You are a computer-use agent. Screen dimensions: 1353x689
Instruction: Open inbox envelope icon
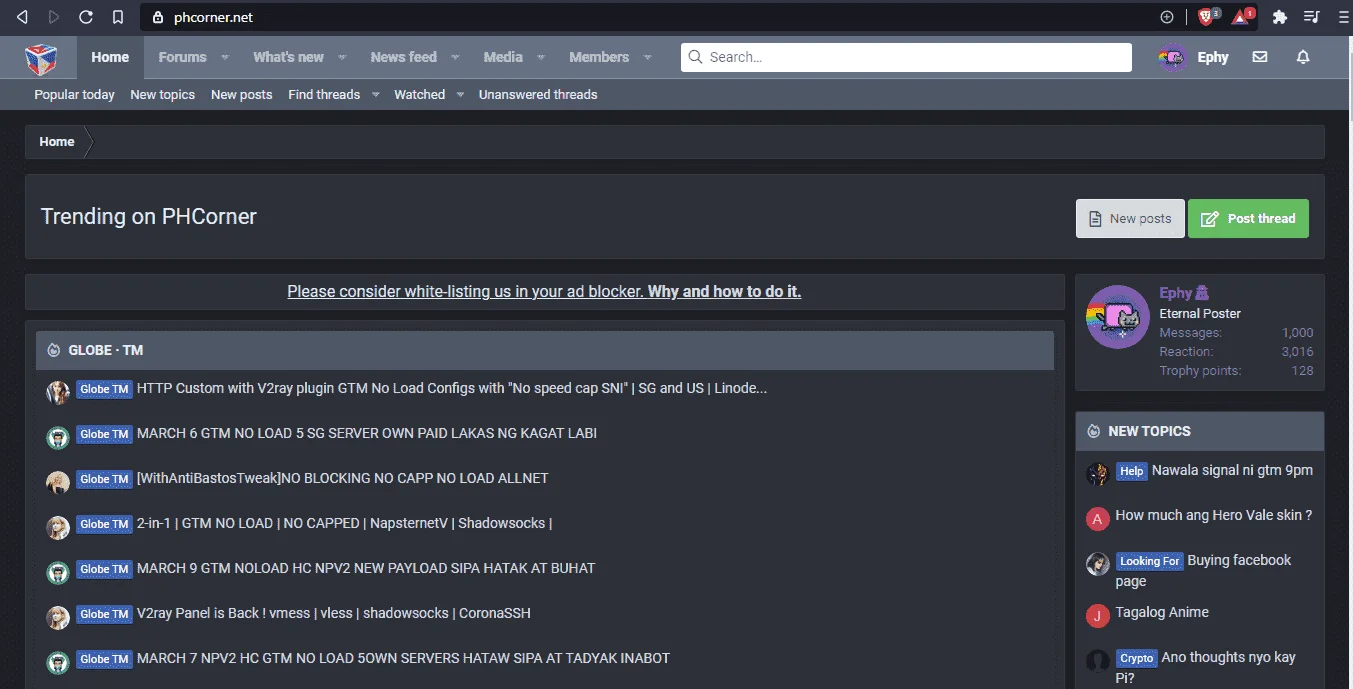(x=1260, y=57)
